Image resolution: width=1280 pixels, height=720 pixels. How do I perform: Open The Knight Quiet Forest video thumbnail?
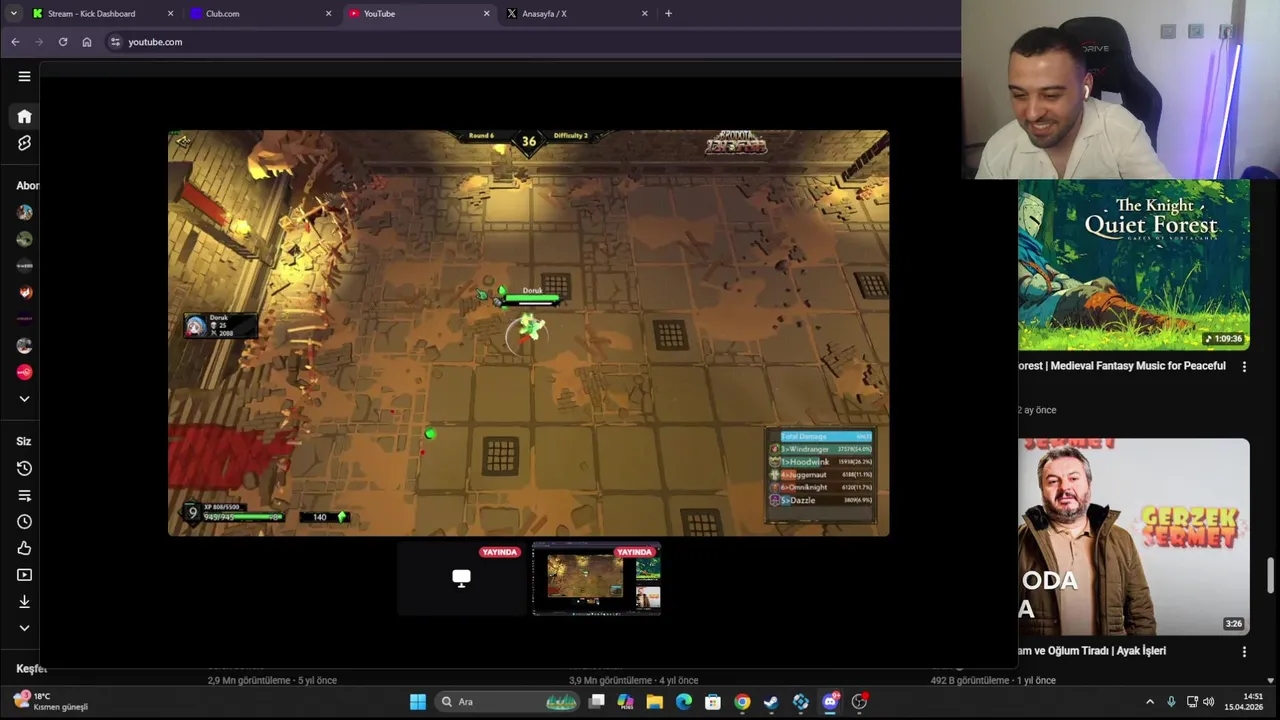tap(1134, 265)
